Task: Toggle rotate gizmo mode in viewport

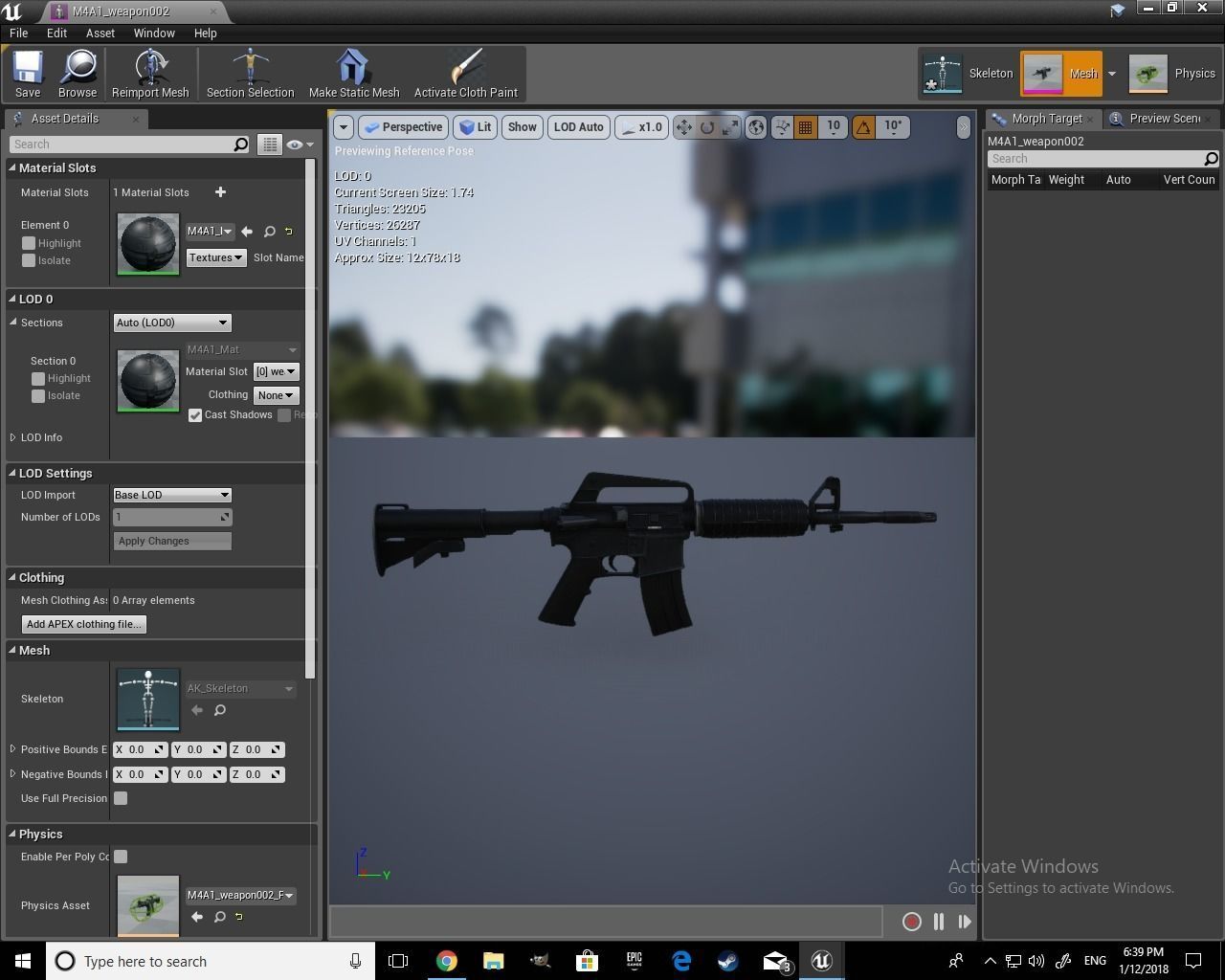Action: pyautogui.click(x=707, y=127)
